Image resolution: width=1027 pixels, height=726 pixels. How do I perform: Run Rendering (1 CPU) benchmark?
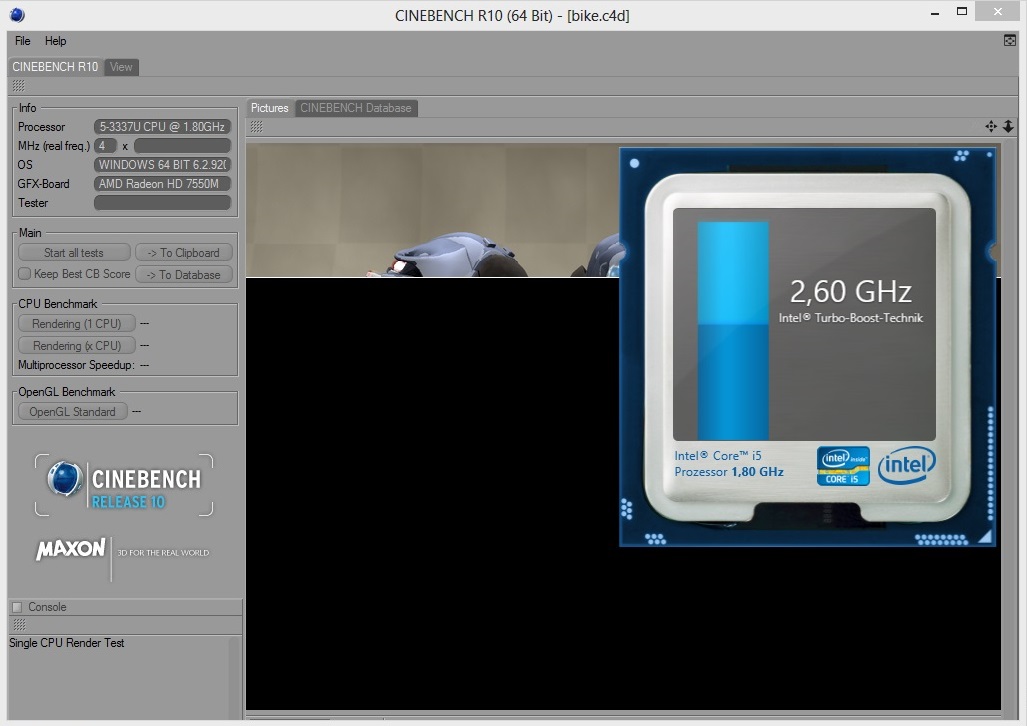[x=77, y=324]
